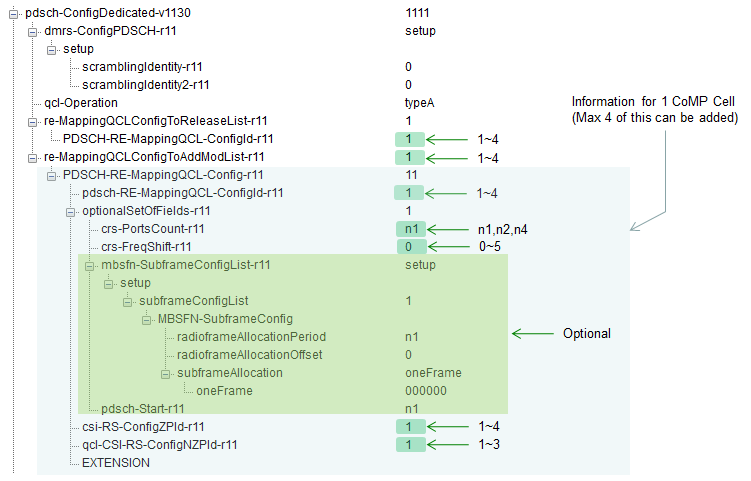Select radioframeAllocationOffset row
The height and width of the screenshot is (481, 751).
(250, 355)
